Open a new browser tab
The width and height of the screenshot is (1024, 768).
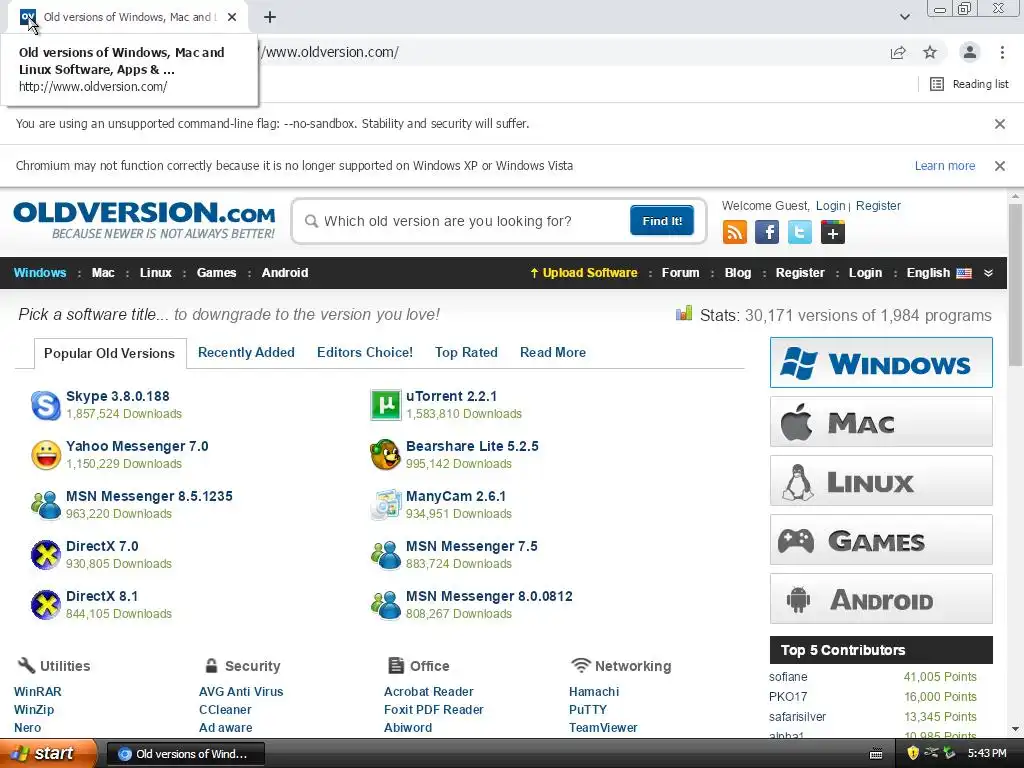[x=270, y=18]
